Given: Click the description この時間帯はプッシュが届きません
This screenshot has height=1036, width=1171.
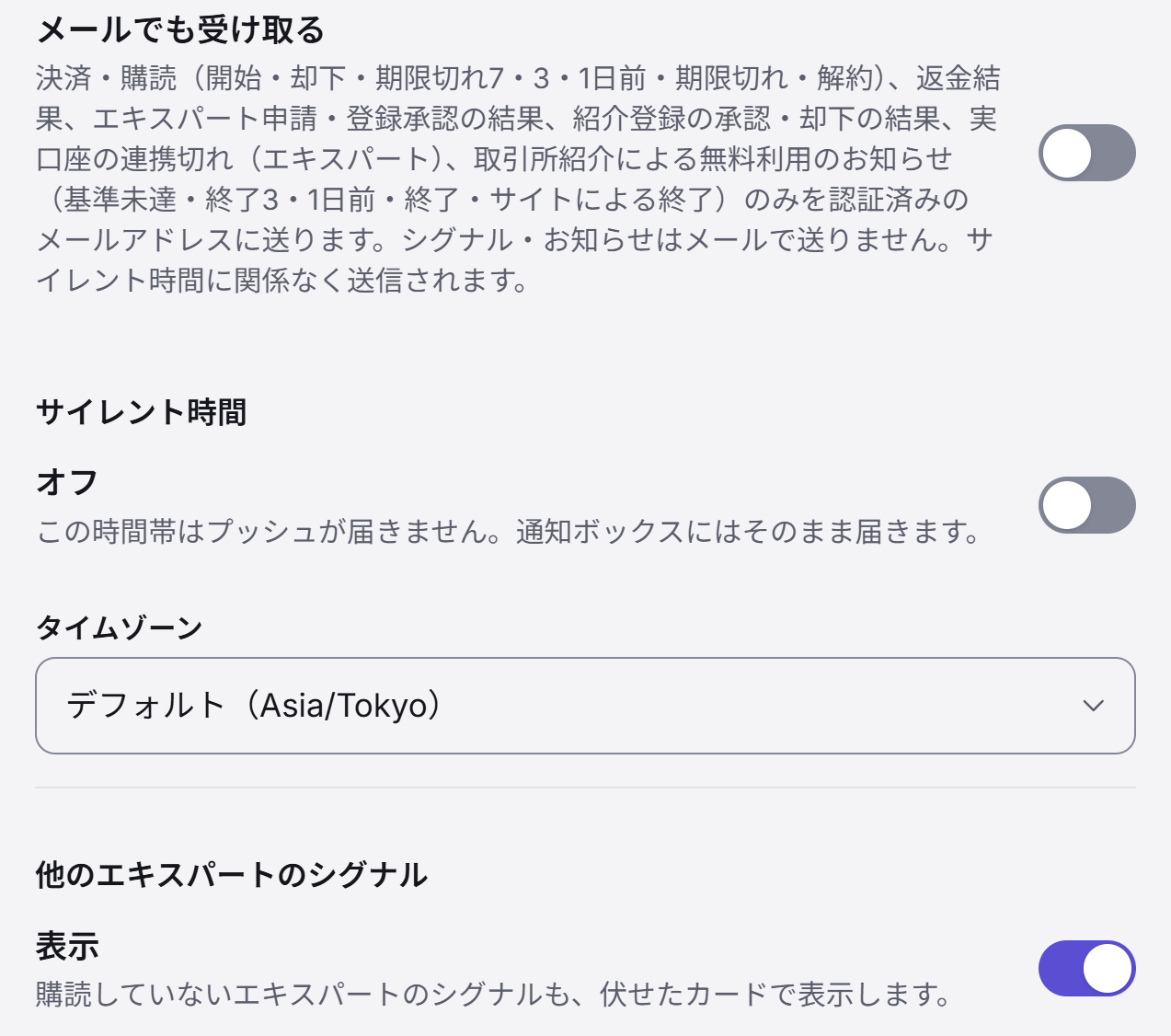Looking at the screenshot, I should [x=509, y=532].
